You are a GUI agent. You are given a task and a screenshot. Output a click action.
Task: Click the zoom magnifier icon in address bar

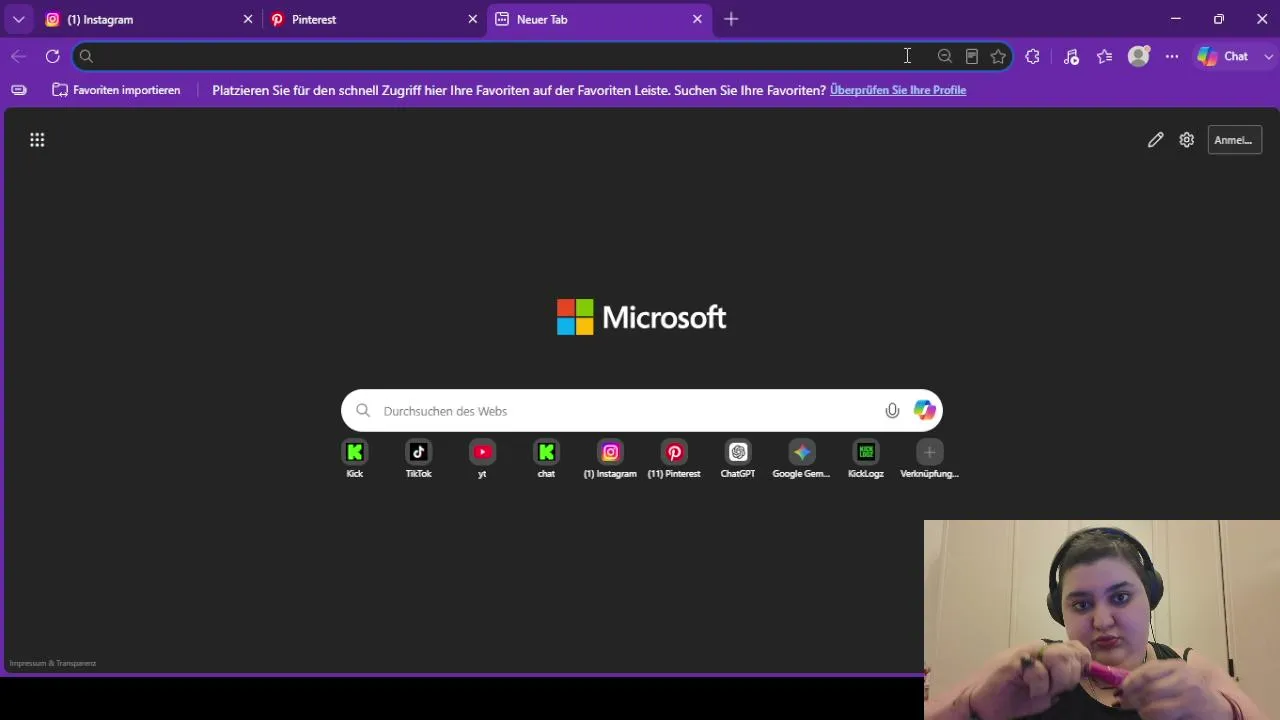coord(945,57)
